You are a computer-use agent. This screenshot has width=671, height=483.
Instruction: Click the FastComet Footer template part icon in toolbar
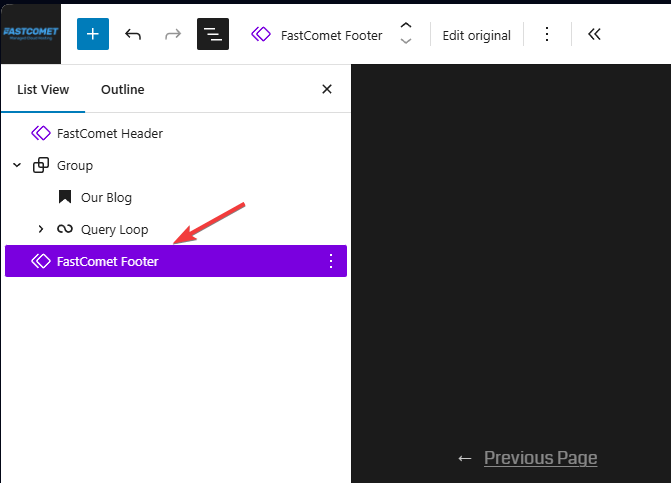[261, 35]
